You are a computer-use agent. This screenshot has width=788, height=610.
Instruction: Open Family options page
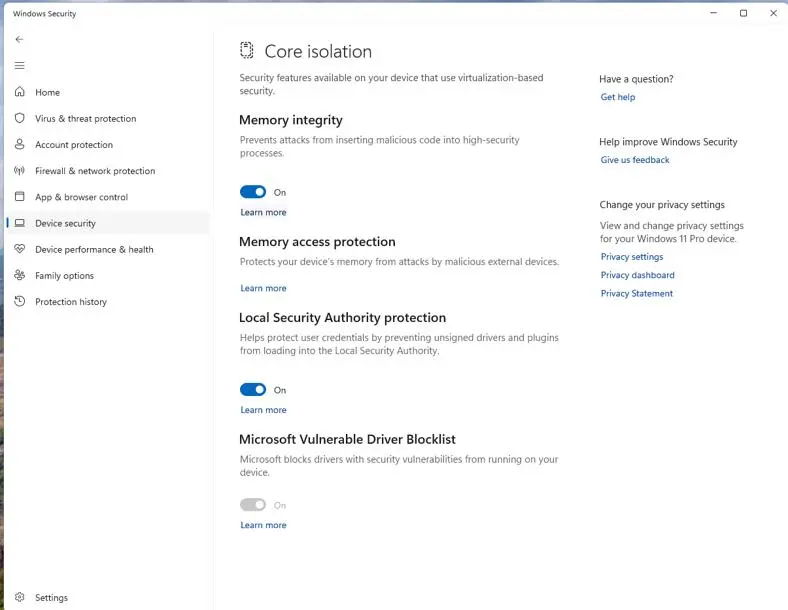(64, 275)
